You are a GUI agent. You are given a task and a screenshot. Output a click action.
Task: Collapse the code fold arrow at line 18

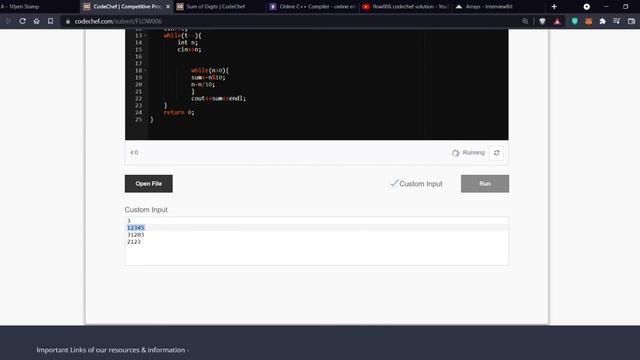[145, 70]
